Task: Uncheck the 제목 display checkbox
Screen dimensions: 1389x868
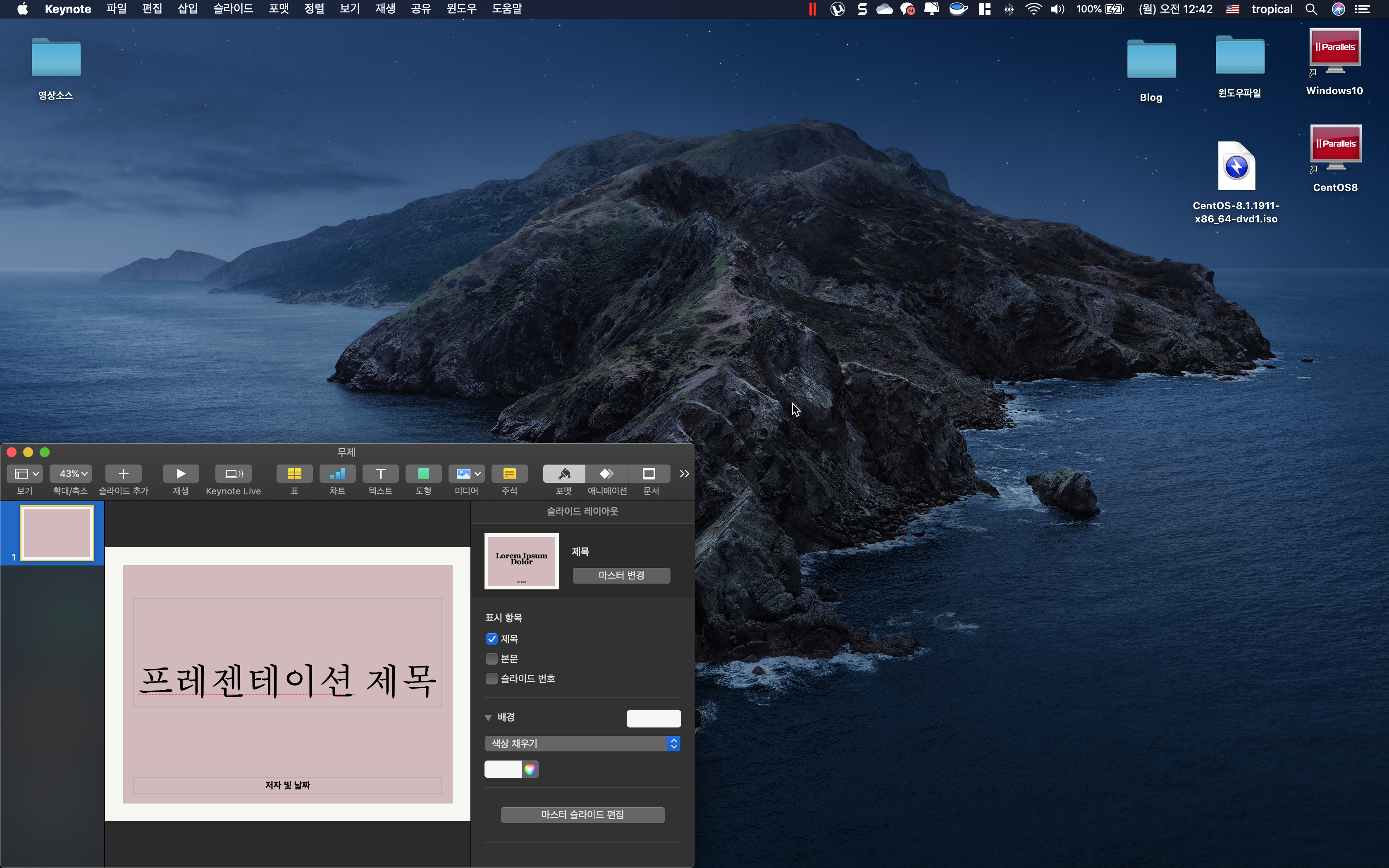Action: 492,639
